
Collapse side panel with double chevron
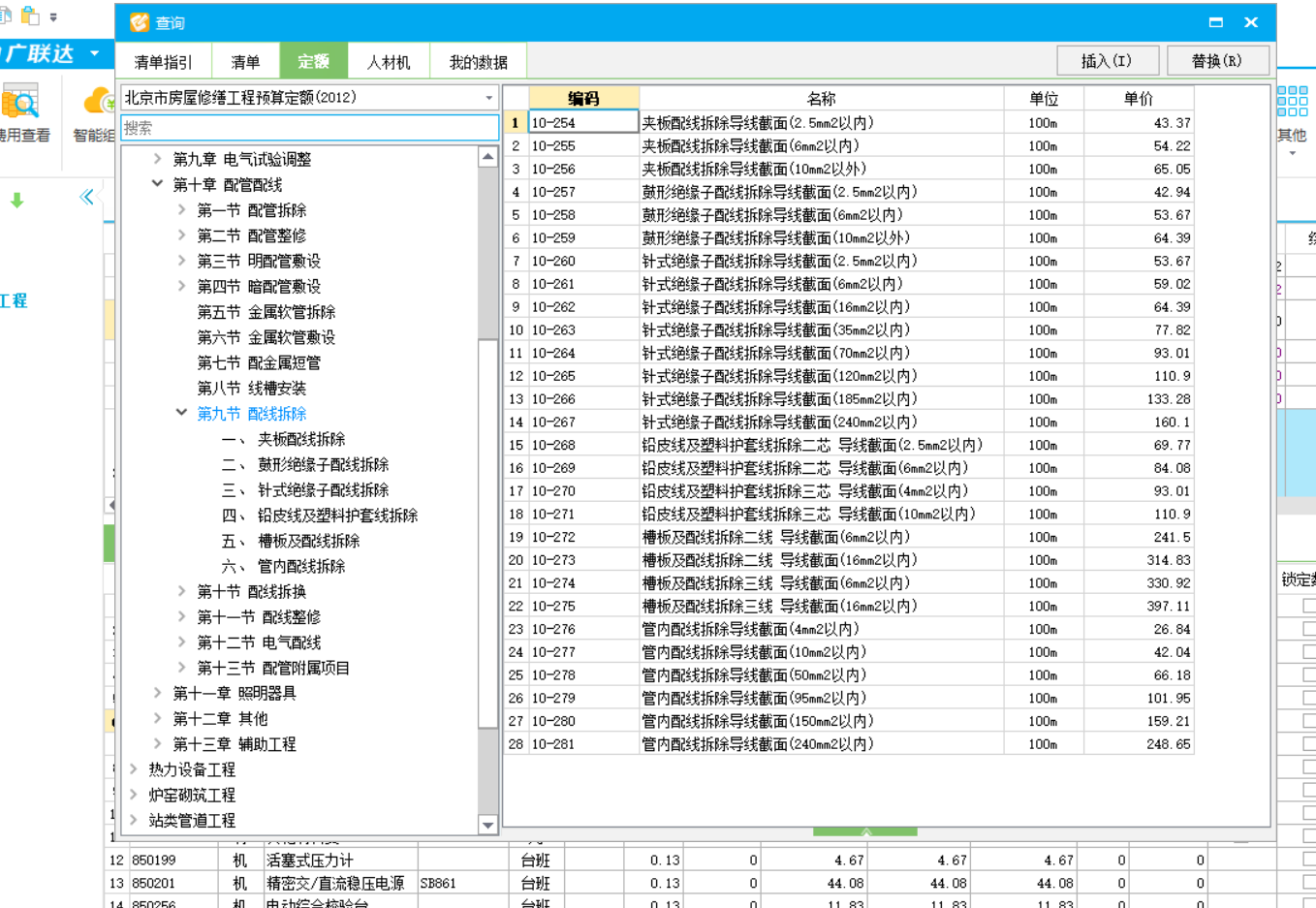click(x=86, y=198)
